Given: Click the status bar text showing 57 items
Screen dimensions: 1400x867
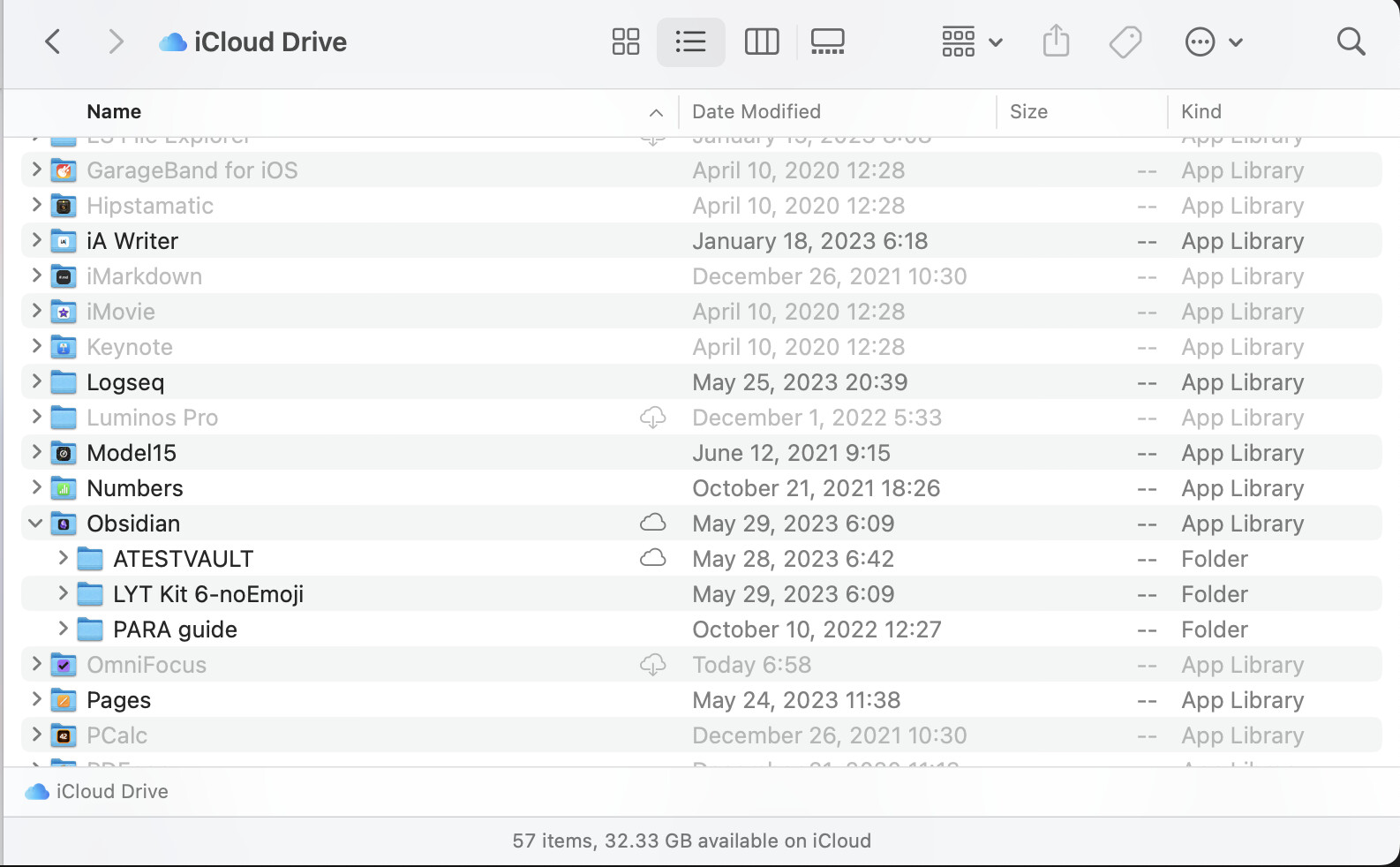Looking at the screenshot, I should (x=691, y=841).
